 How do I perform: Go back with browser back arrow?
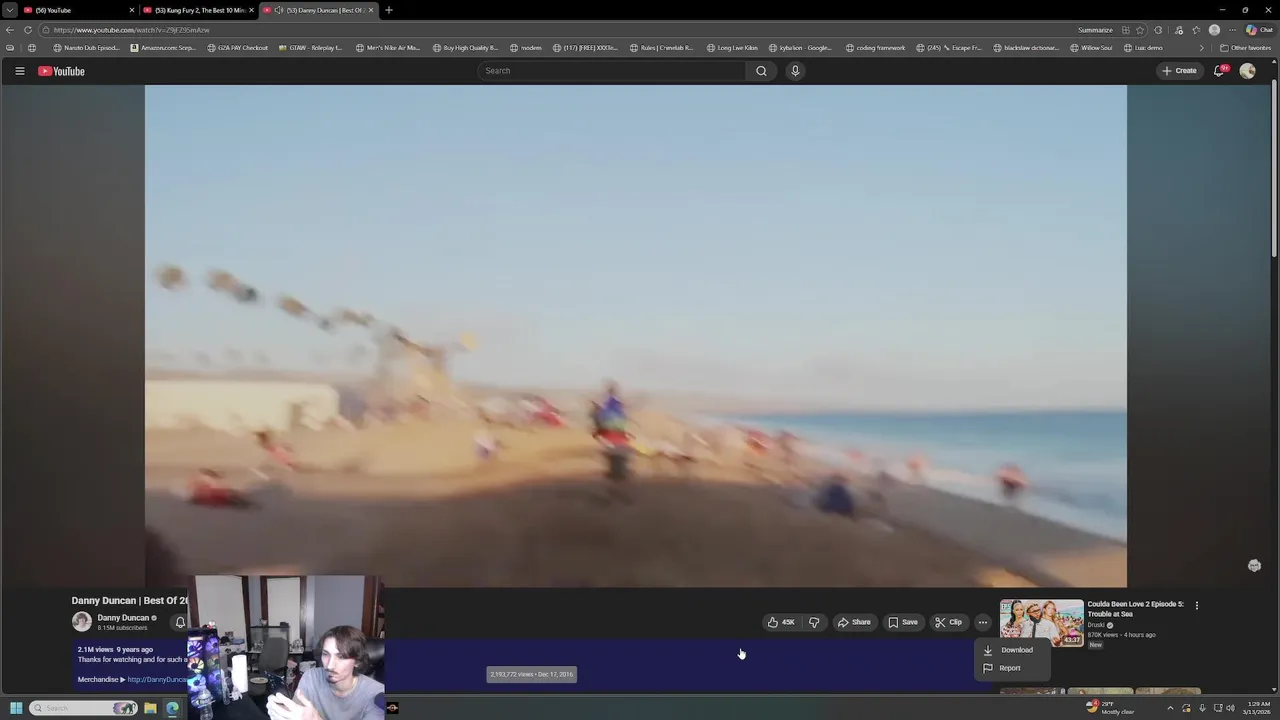coord(10,30)
